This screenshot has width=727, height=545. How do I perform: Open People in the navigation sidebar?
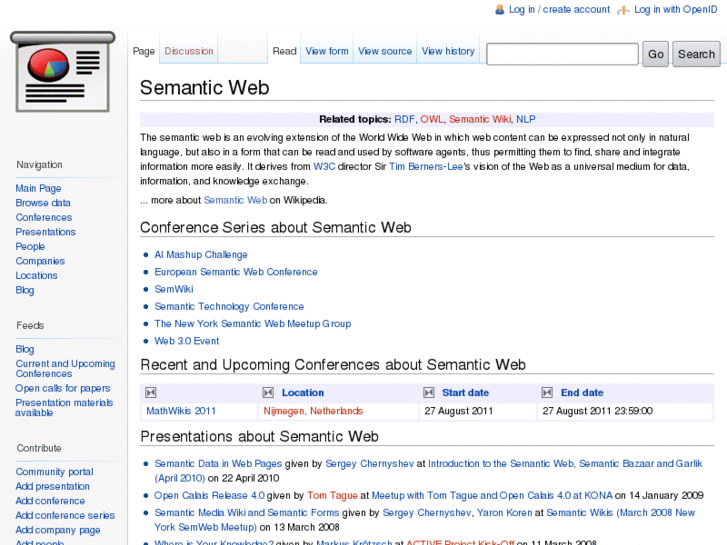point(30,246)
